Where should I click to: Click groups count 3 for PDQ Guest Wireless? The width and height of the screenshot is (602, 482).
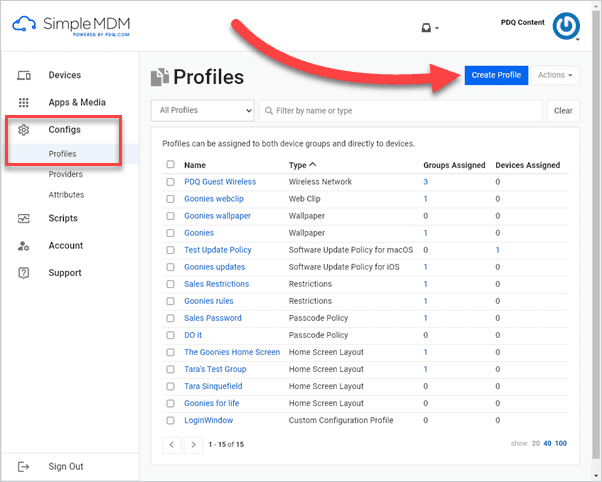point(425,182)
